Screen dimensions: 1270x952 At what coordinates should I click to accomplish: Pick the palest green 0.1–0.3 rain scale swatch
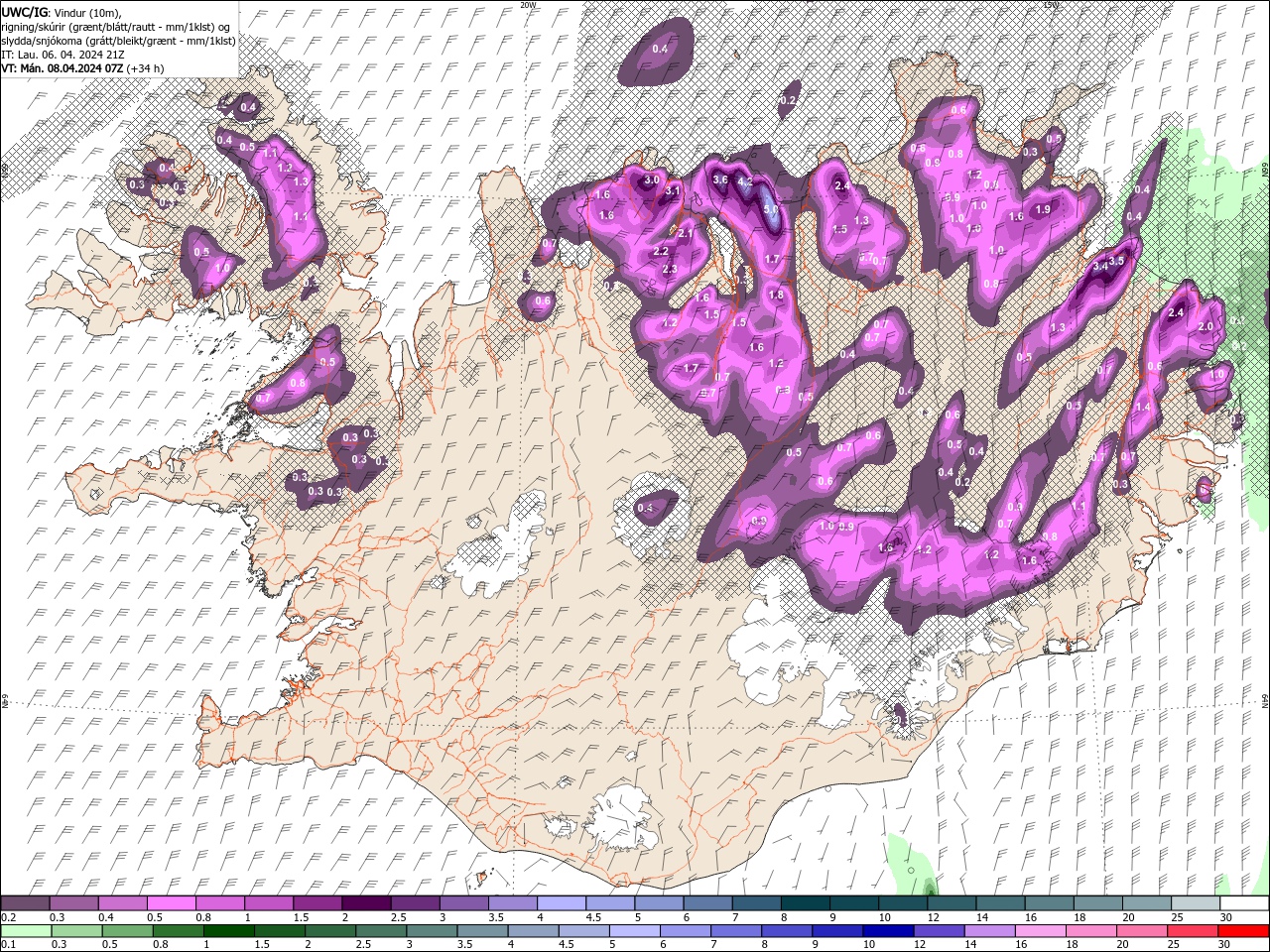[25, 931]
